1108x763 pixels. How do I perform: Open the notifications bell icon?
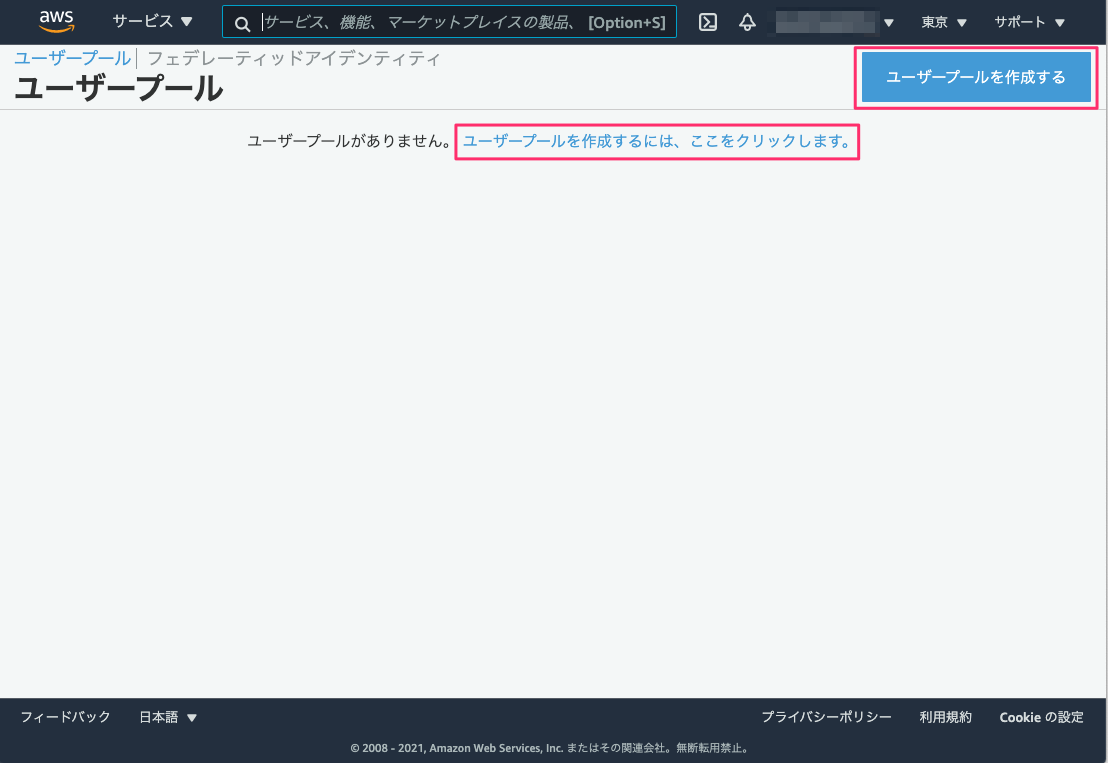tap(747, 22)
